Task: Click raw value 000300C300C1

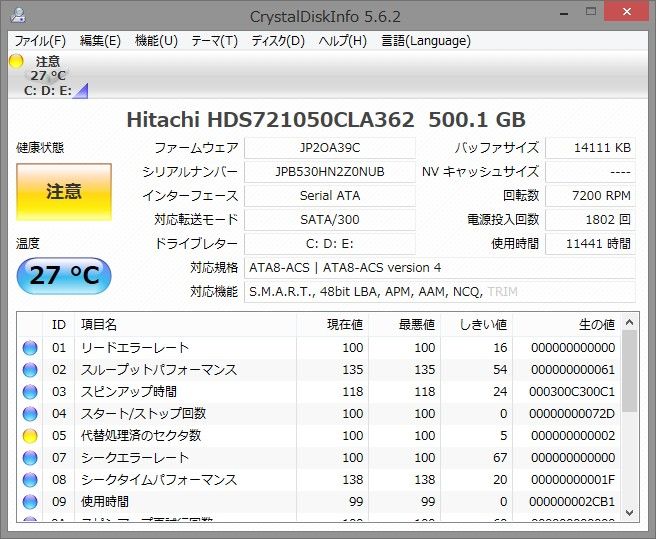Action: coord(572,392)
